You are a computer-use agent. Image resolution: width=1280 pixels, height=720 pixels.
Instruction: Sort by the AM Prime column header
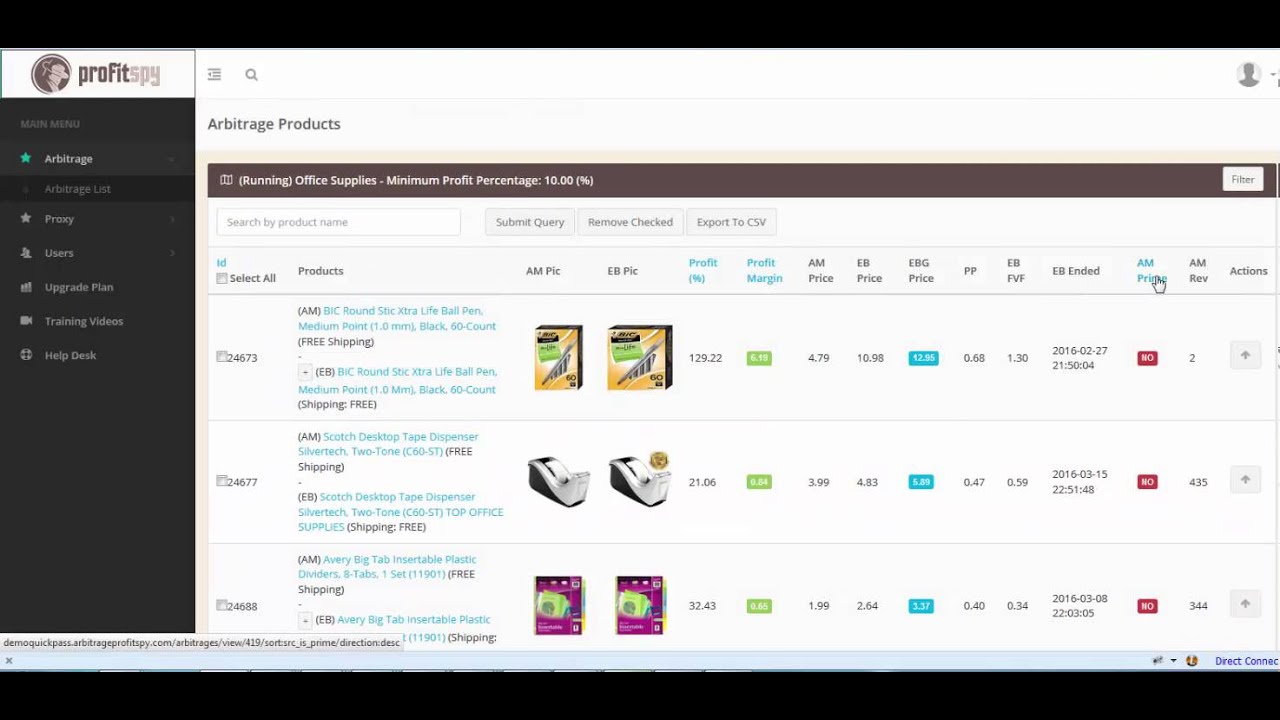coord(1151,270)
